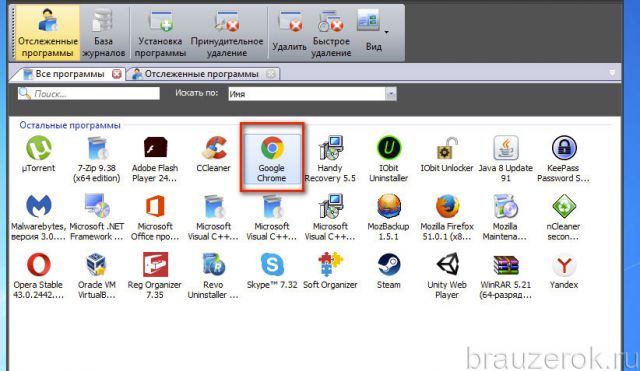The height and width of the screenshot is (371, 640).
Task: Select KeePass Password Safe icon
Action: (564, 148)
